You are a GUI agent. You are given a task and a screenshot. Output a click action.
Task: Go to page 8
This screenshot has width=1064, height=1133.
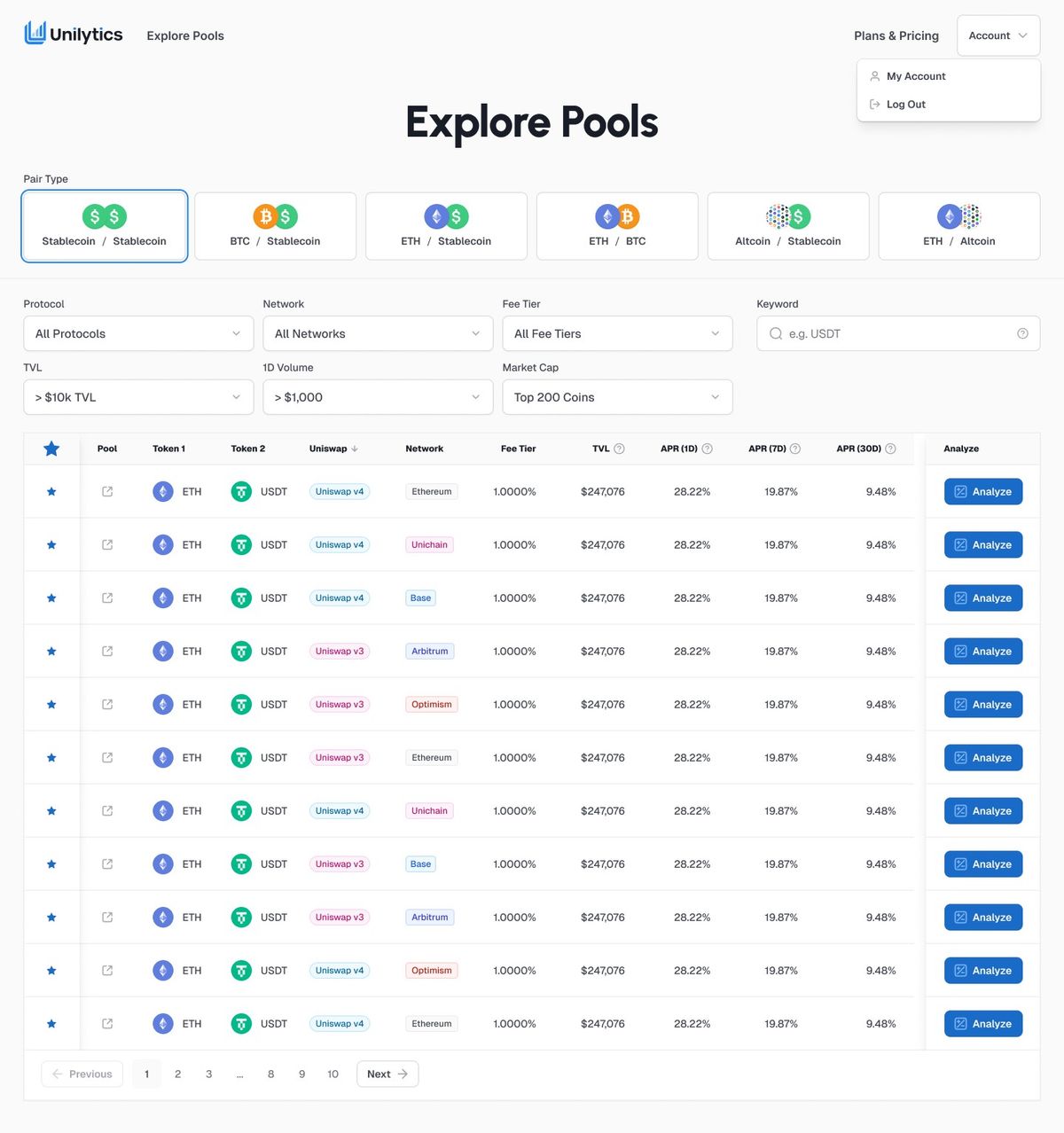tap(270, 1074)
